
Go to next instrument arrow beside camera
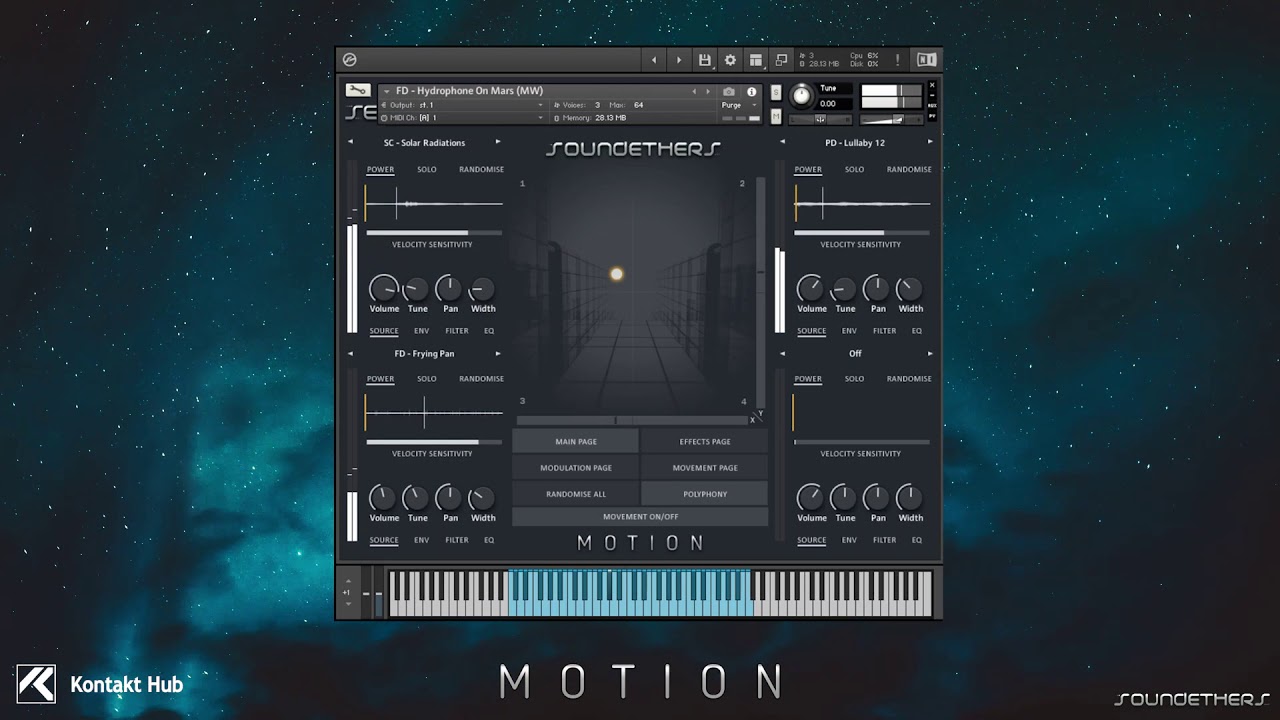(x=708, y=92)
